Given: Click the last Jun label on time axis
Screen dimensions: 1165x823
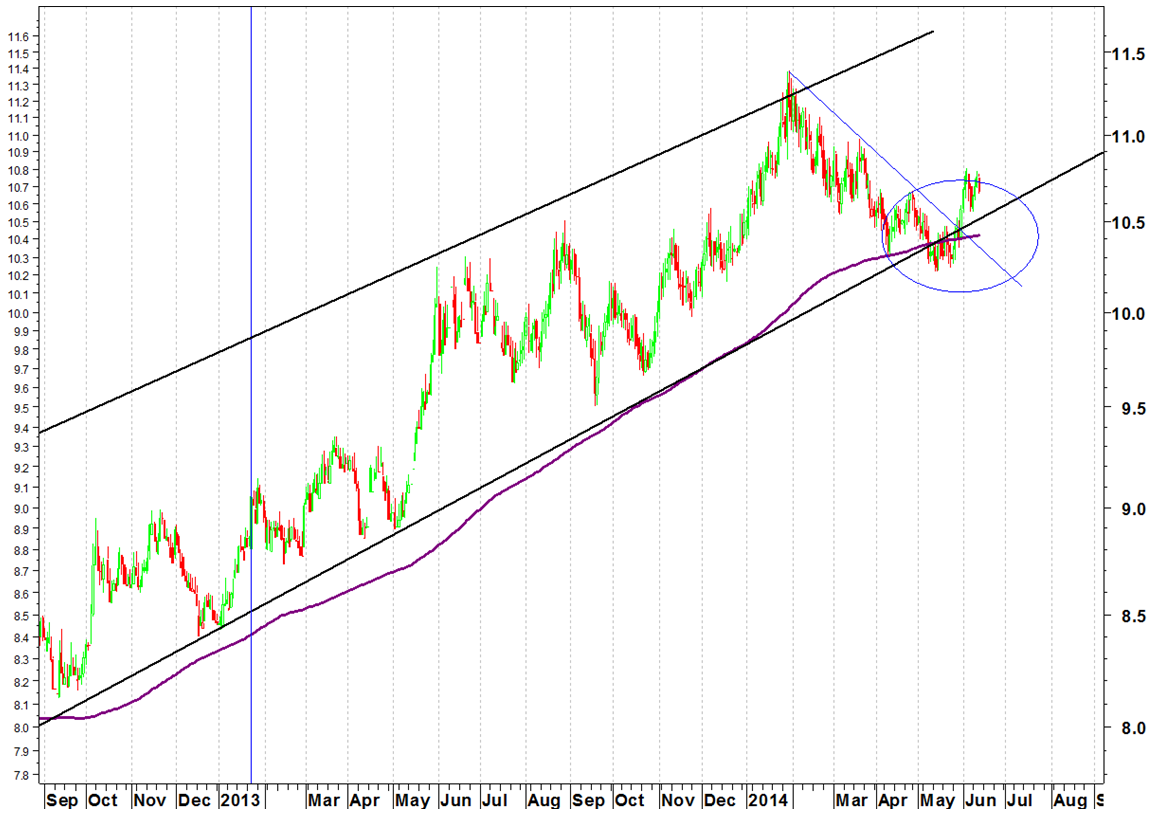Looking at the screenshot, I should pyautogui.click(x=980, y=800).
